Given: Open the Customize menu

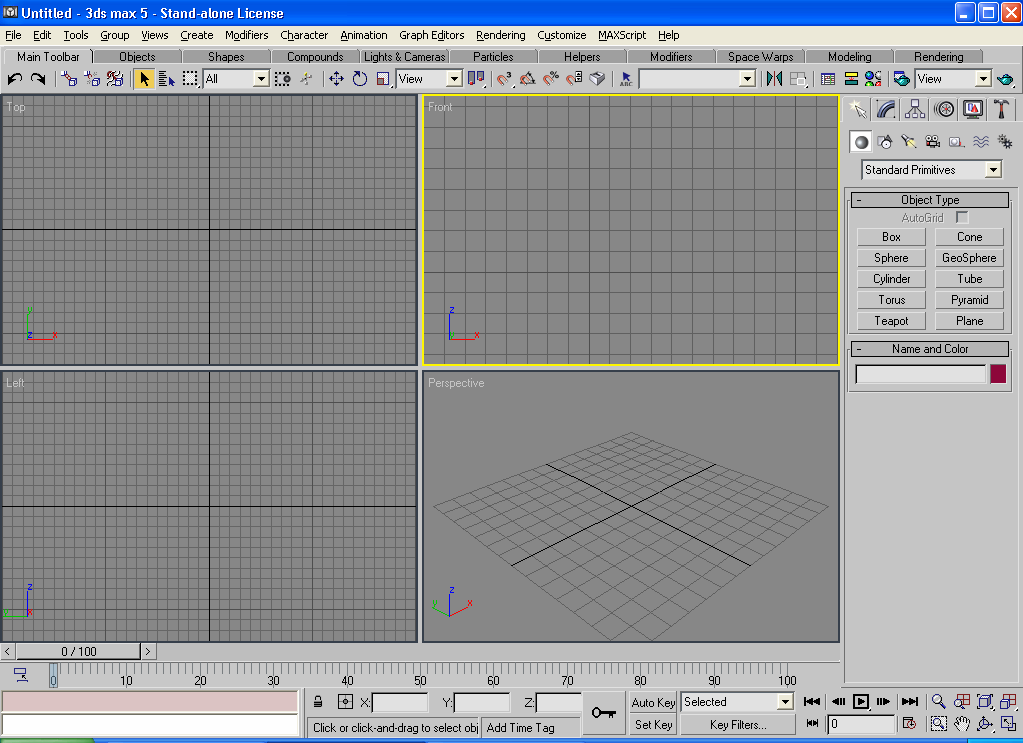Looking at the screenshot, I should click(x=562, y=35).
